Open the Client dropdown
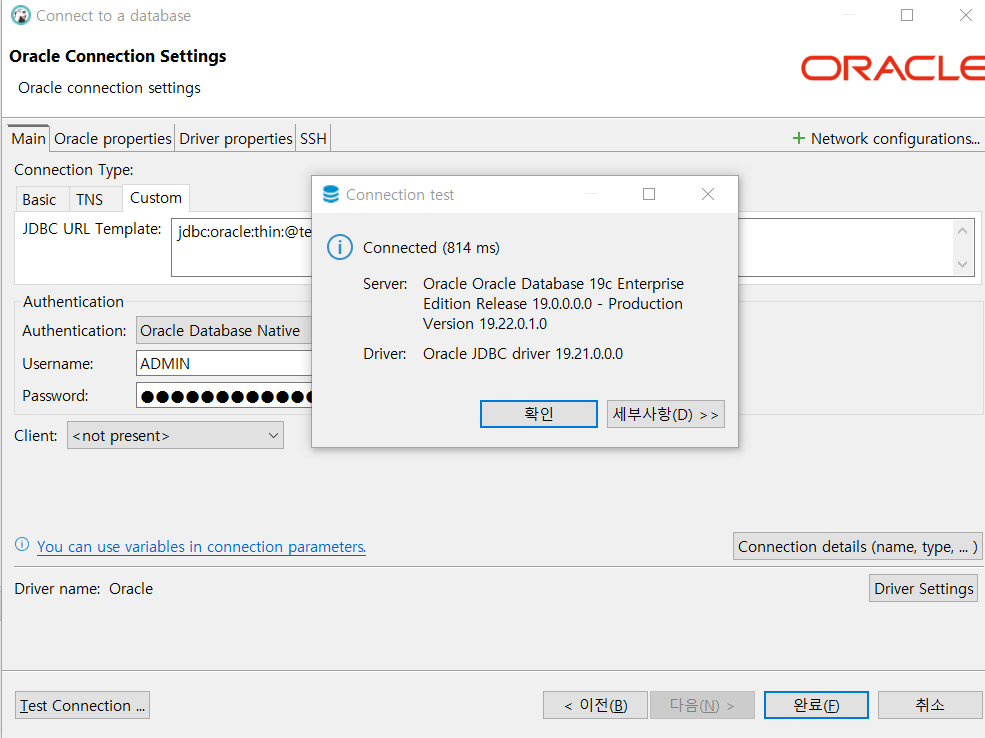 point(175,435)
